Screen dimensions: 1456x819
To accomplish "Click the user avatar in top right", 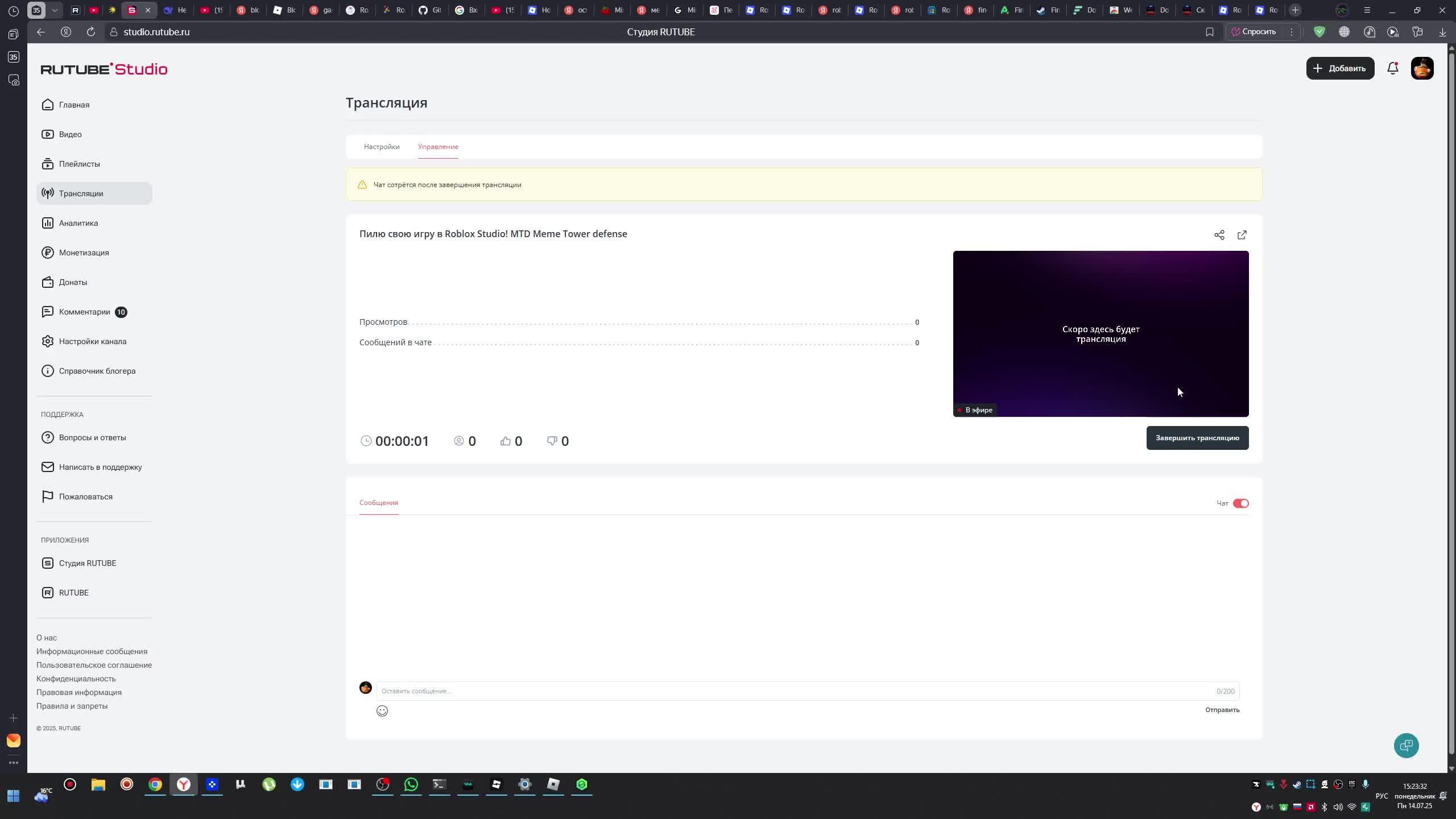I will tap(1422, 68).
